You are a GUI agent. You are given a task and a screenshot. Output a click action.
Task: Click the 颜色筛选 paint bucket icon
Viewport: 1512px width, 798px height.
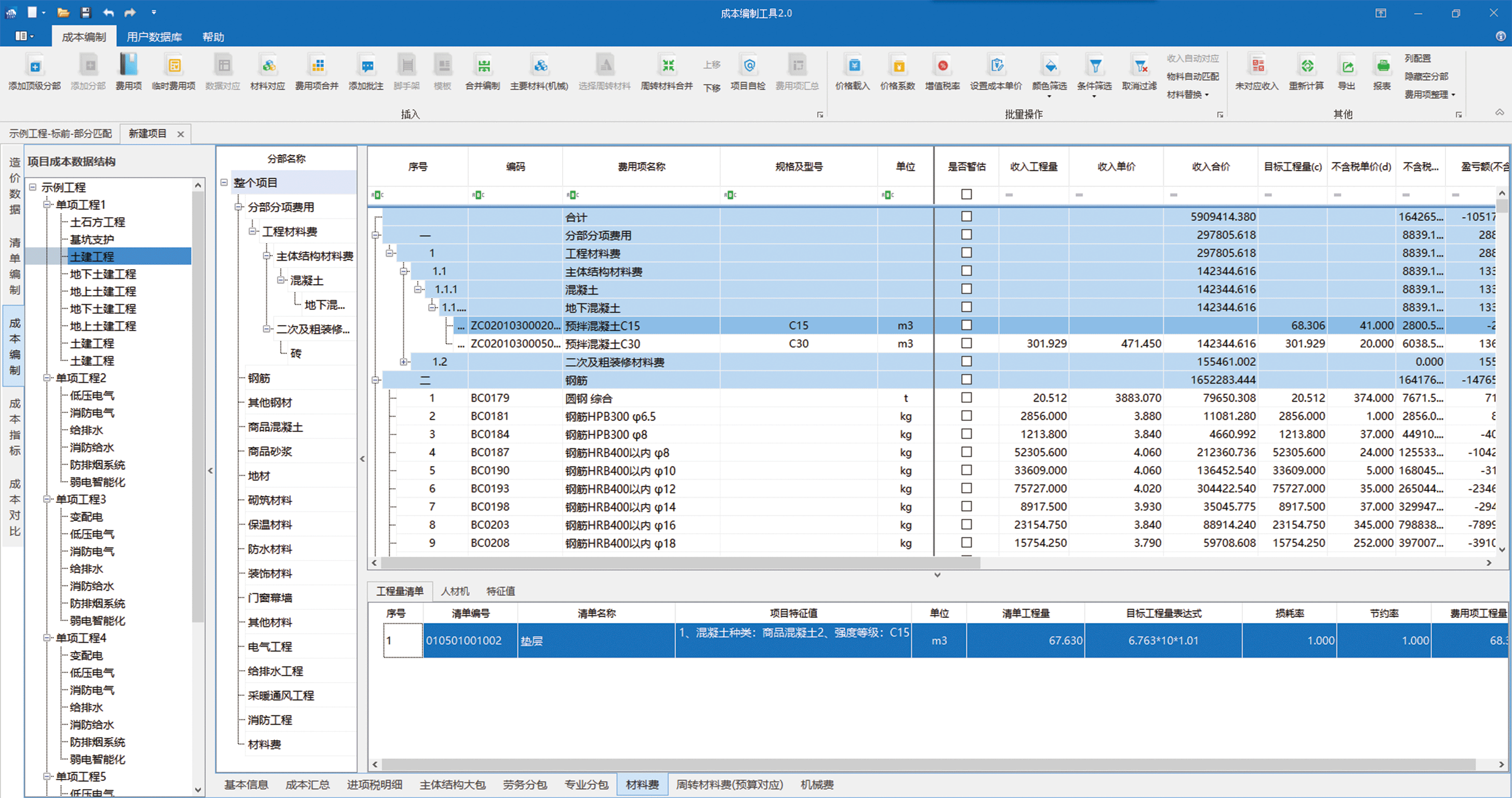[1050, 65]
